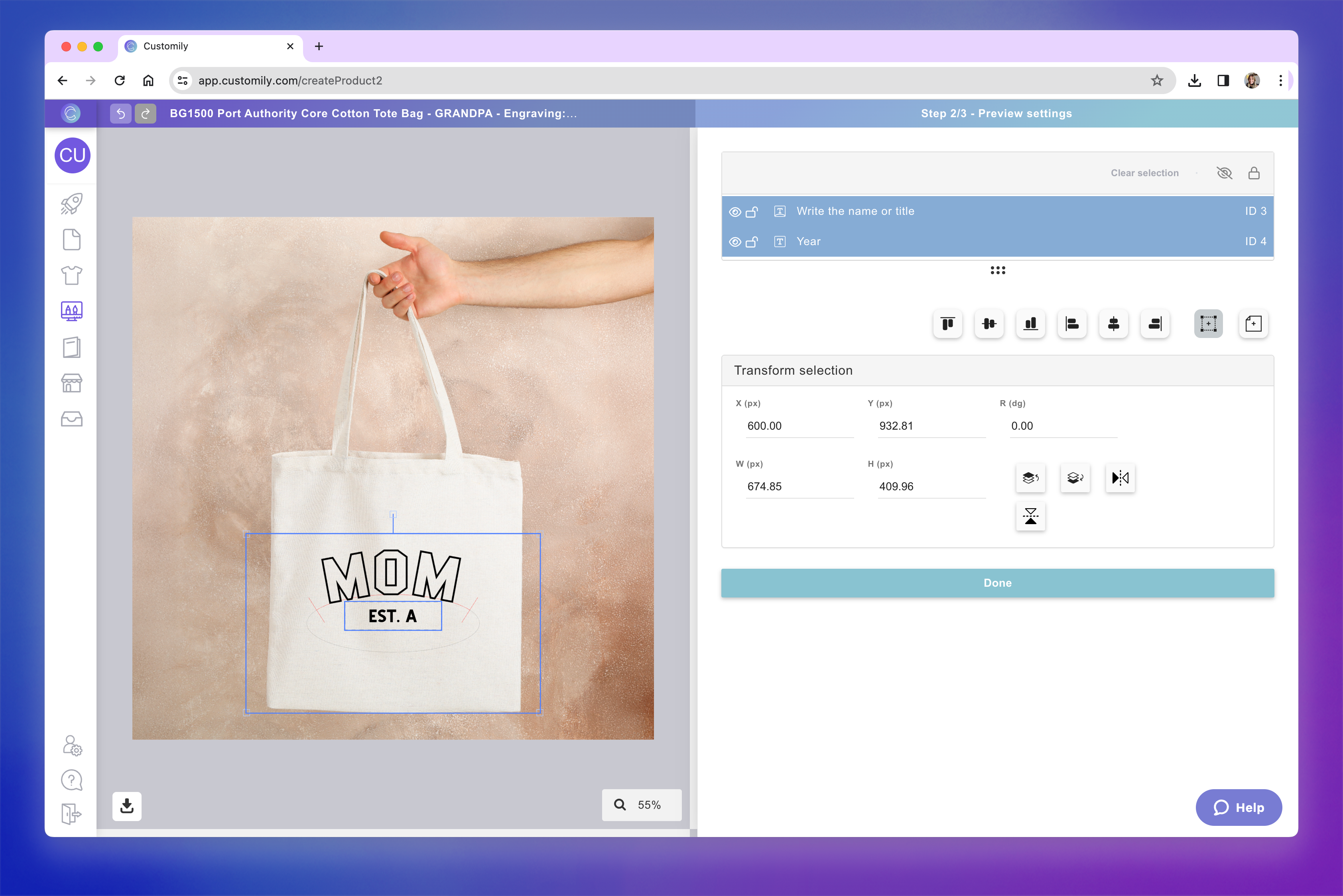Screen dimensions: 1343x896
Task: Open the Help chat
Action: pyautogui.click(x=1239, y=808)
